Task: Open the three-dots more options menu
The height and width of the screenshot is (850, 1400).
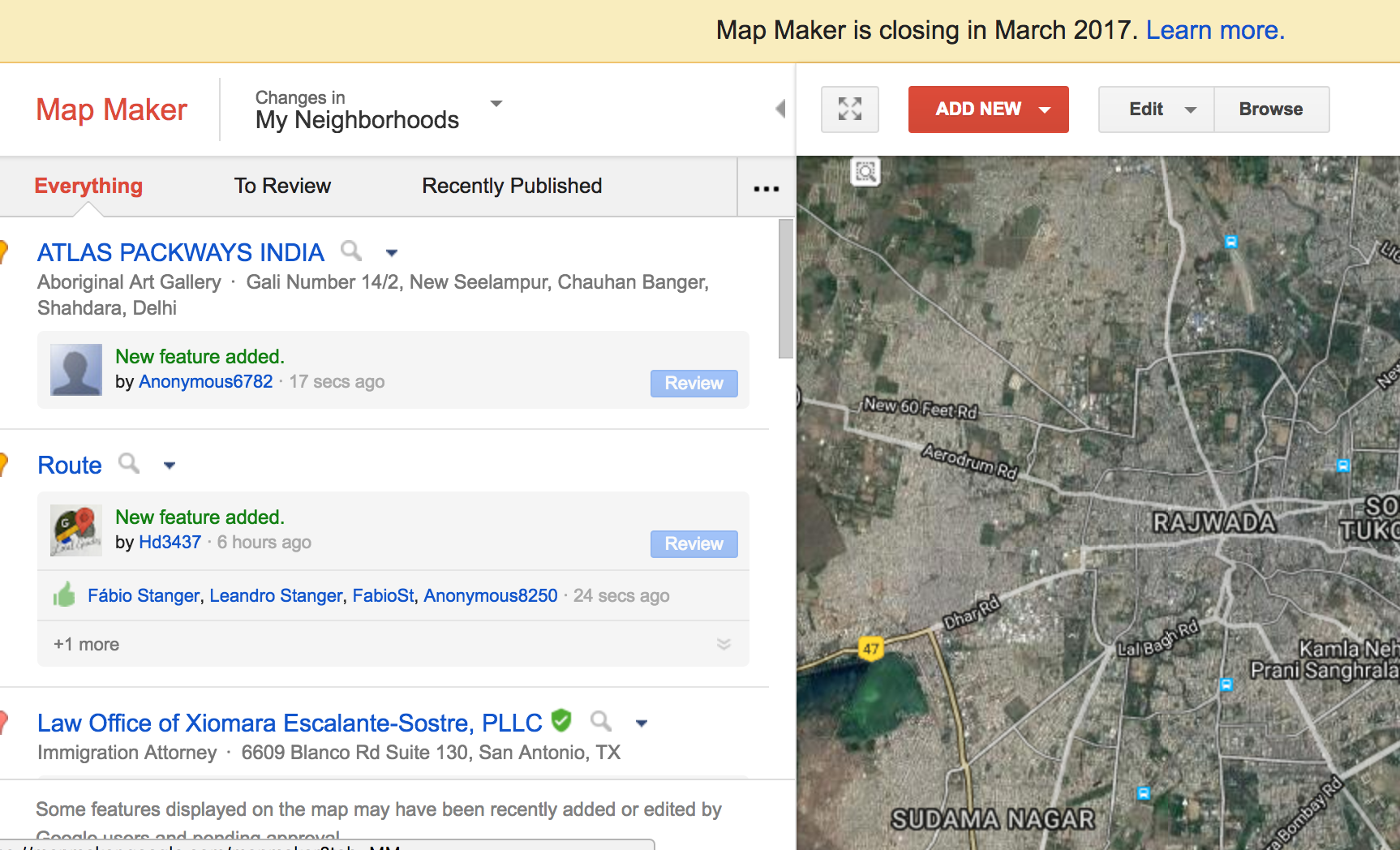Action: point(766,188)
